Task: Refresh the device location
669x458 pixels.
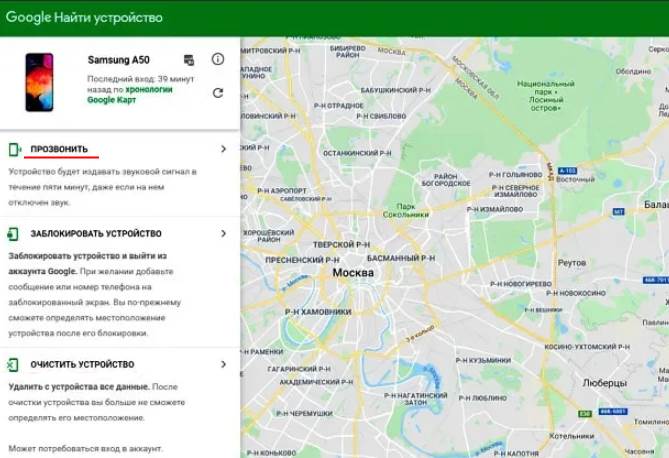Action: coord(218,93)
